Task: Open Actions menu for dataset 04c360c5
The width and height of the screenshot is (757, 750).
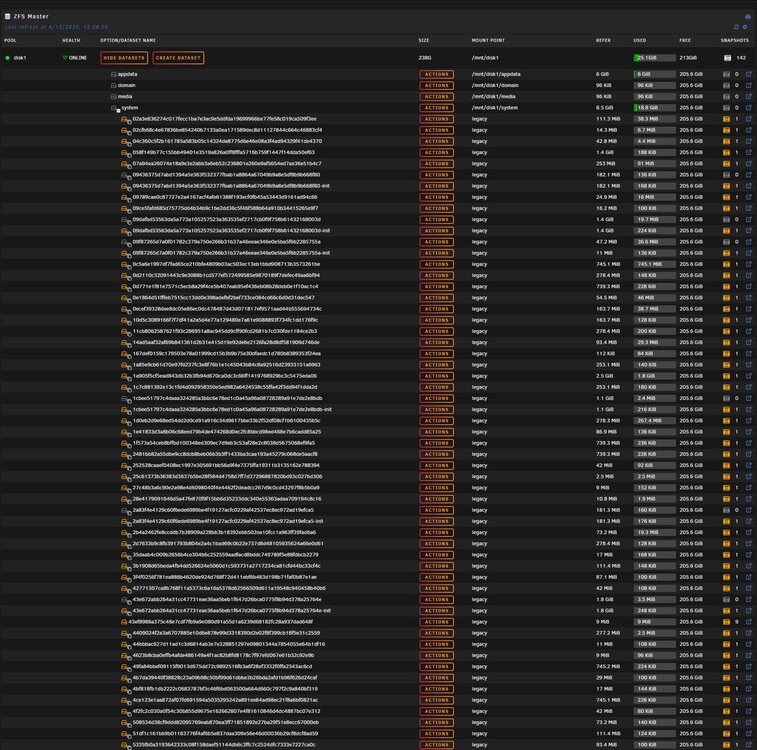Action: click(436, 141)
